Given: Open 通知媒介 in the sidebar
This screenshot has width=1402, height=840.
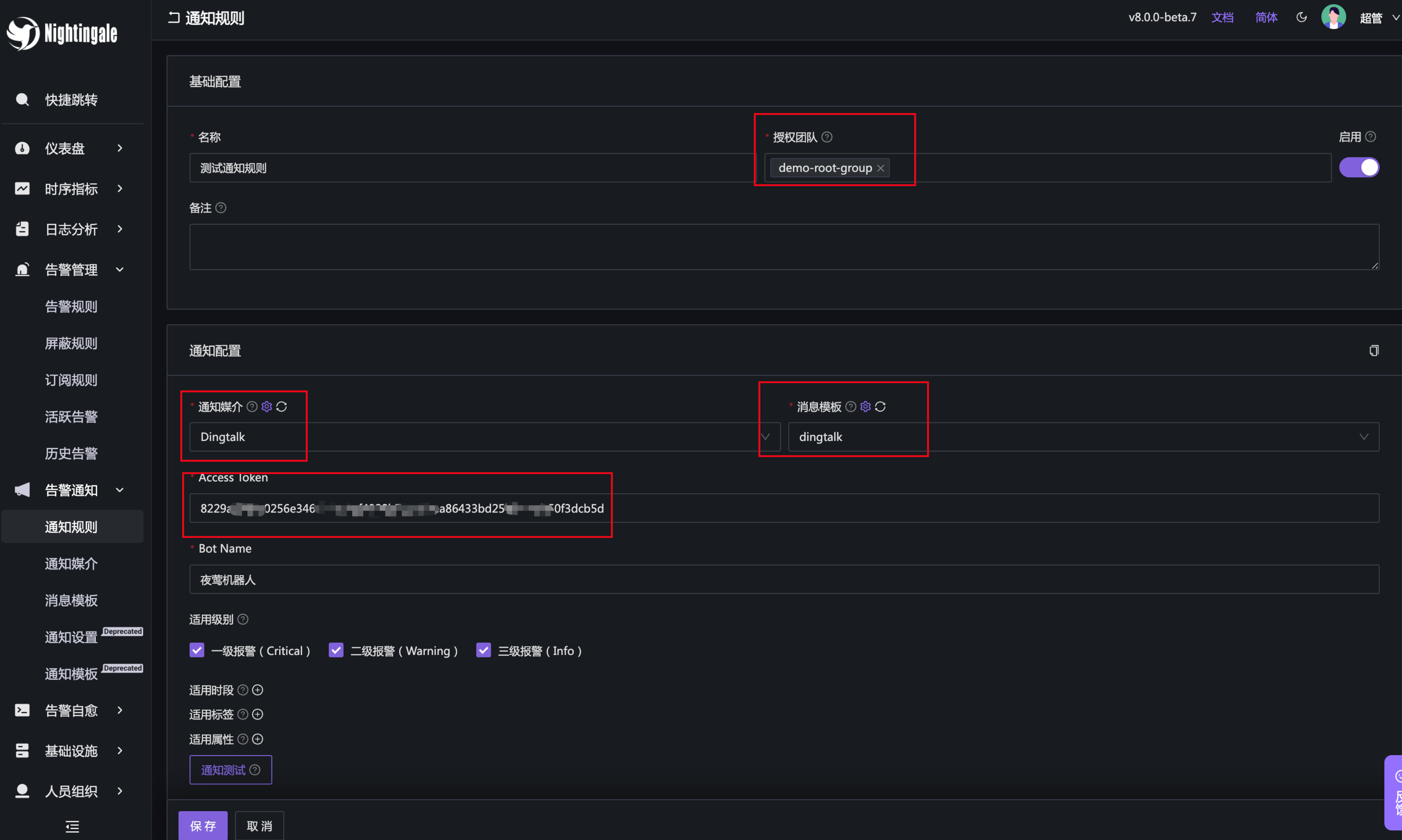Looking at the screenshot, I should [x=71, y=564].
